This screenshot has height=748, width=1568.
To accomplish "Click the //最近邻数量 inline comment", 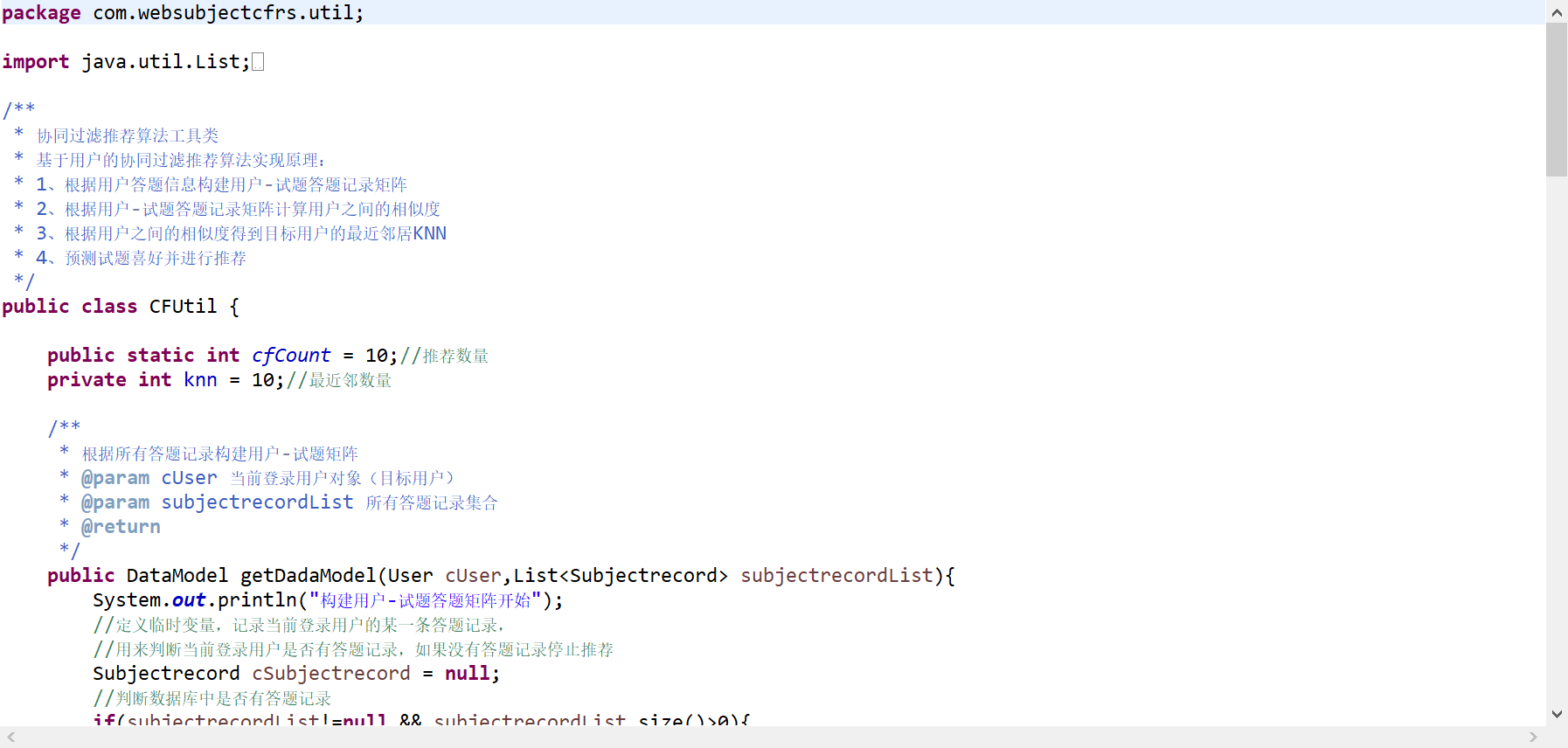I will click(339, 380).
